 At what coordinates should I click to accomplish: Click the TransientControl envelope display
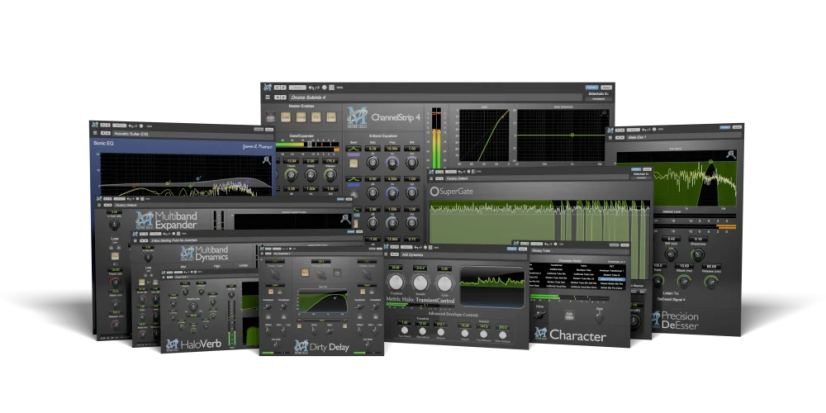pyautogui.click(x=492, y=288)
